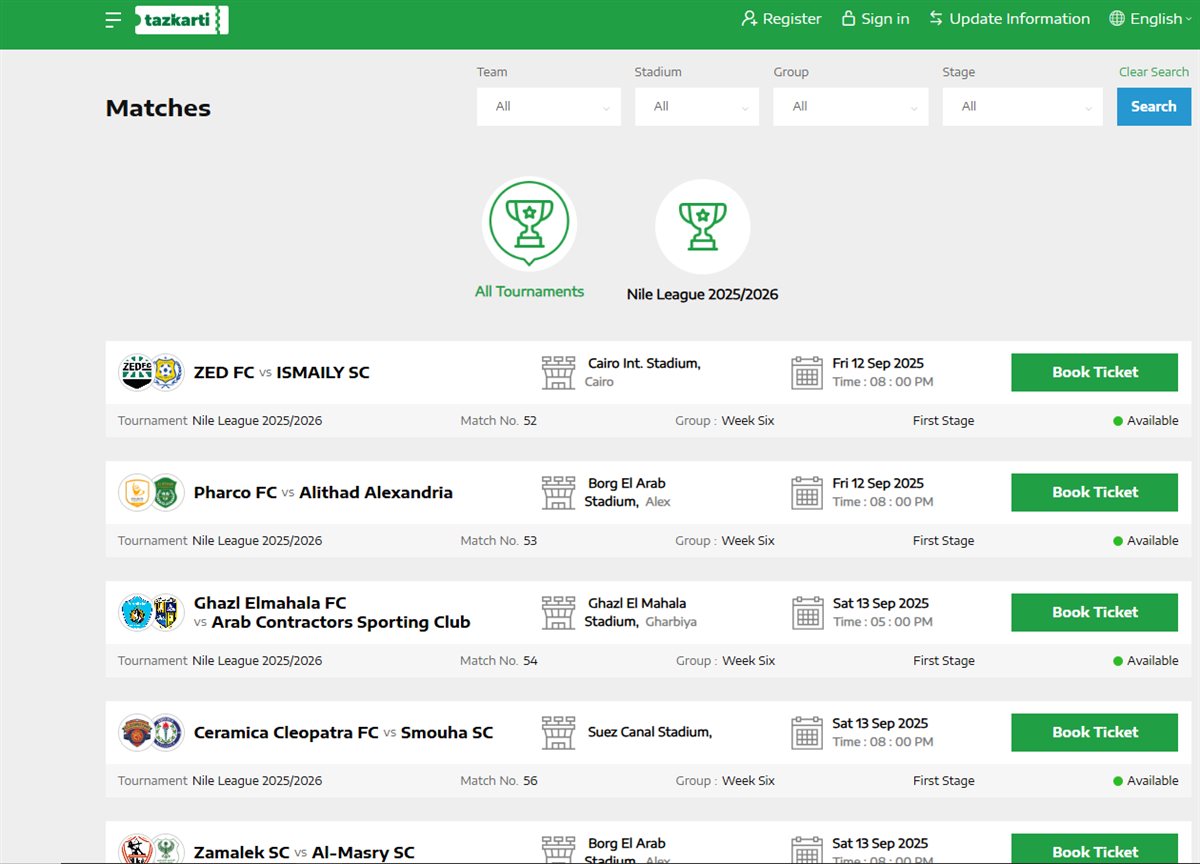This screenshot has width=1200, height=864.
Task: Click ZED FC team logo
Action: [x=136, y=372]
